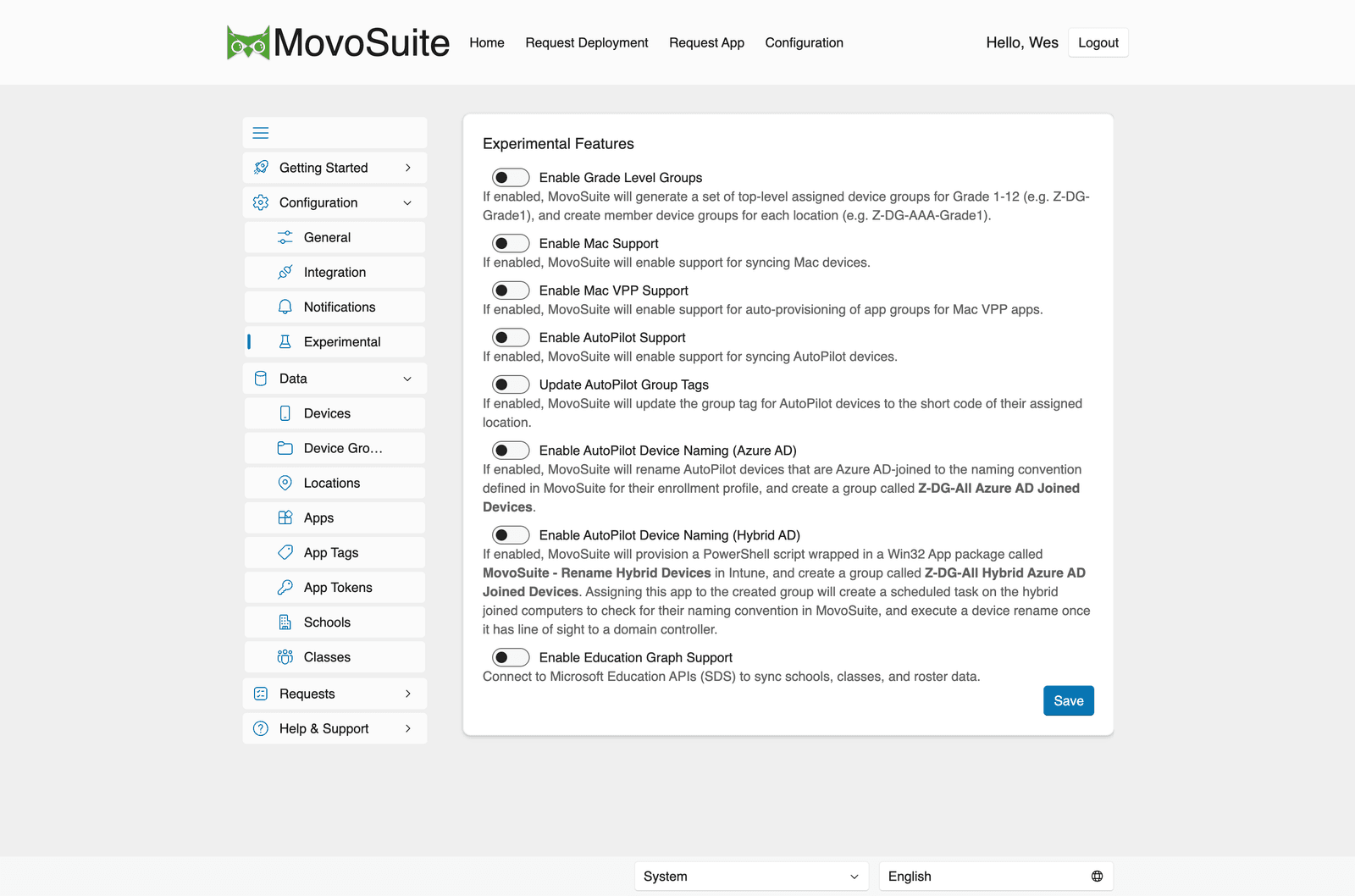This screenshot has height=896, width=1355.
Task: Open Notifications settings page
Action: 335,307
